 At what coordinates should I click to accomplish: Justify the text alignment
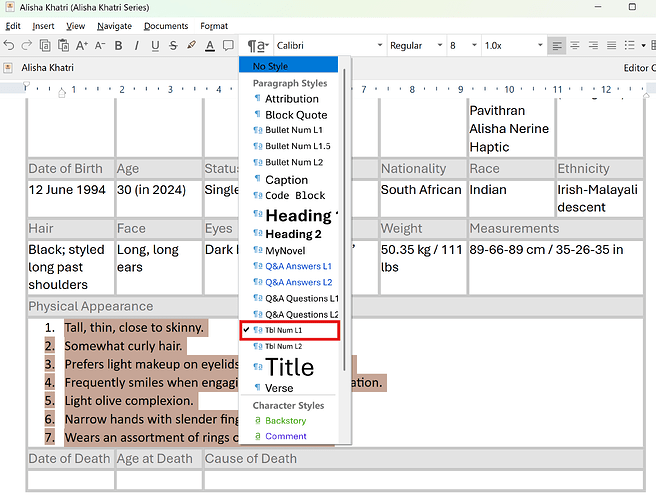[611, 45]
